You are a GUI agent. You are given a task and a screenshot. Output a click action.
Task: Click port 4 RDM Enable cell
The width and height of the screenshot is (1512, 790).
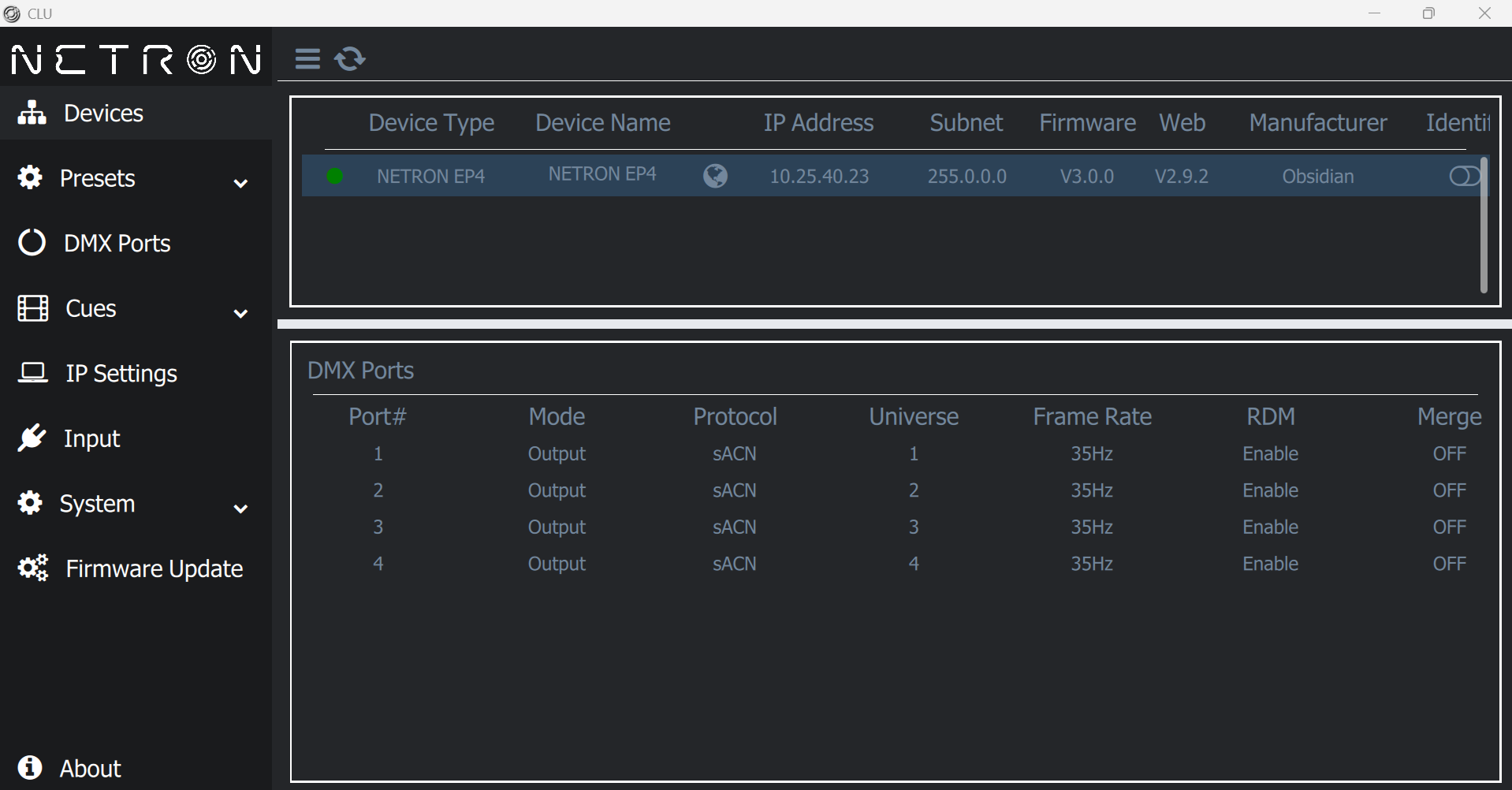coord(1271,564)
